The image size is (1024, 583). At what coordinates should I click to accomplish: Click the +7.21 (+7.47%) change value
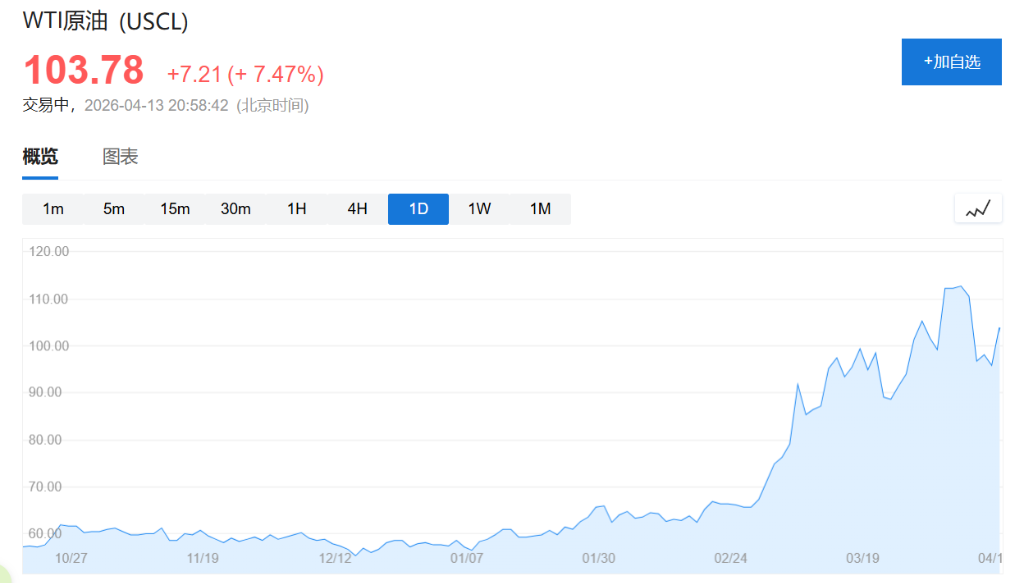[245, 74]
